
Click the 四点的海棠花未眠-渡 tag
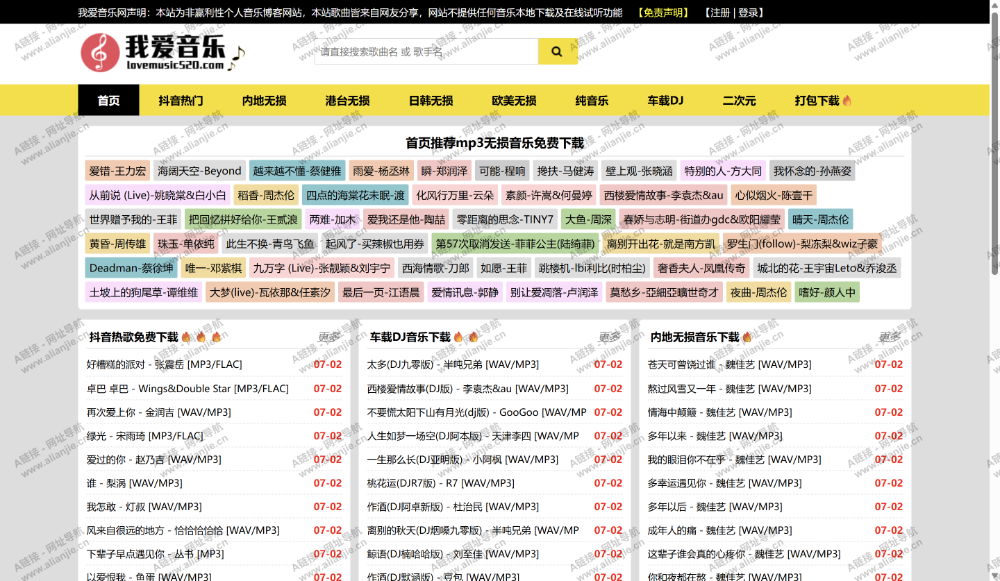355,195
